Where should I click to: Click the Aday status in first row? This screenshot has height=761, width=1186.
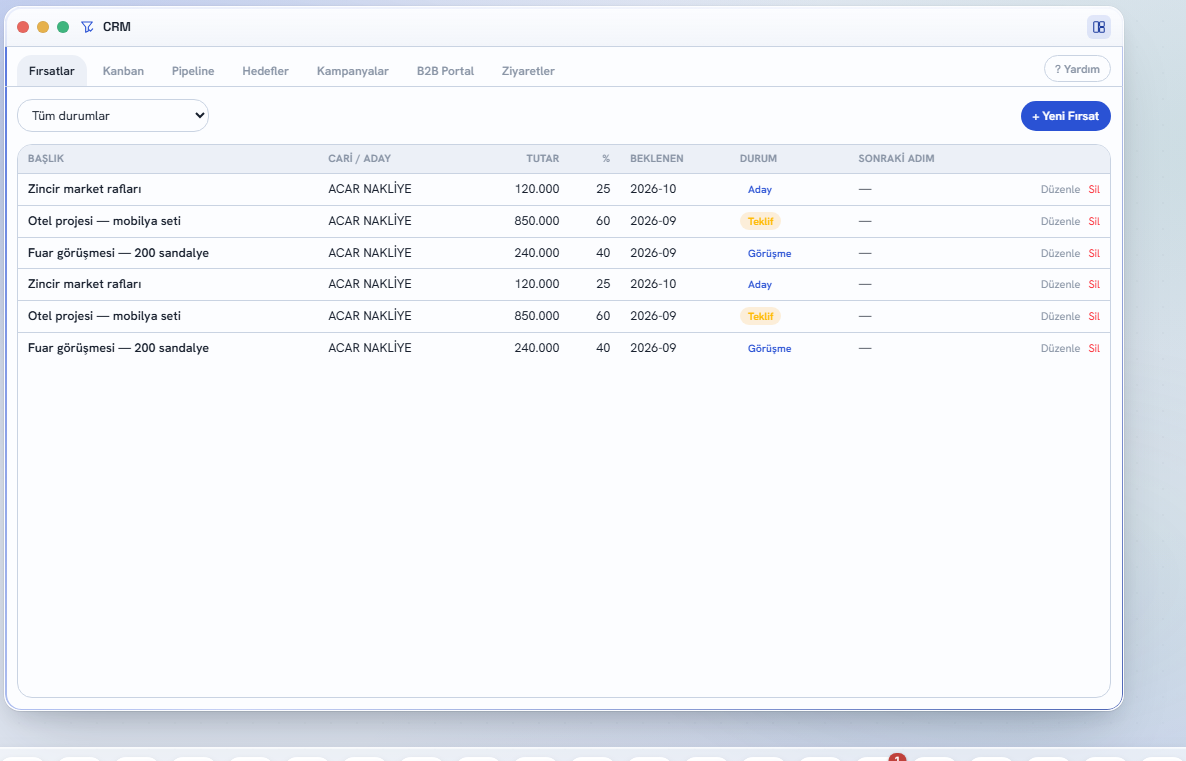(759, 190)
